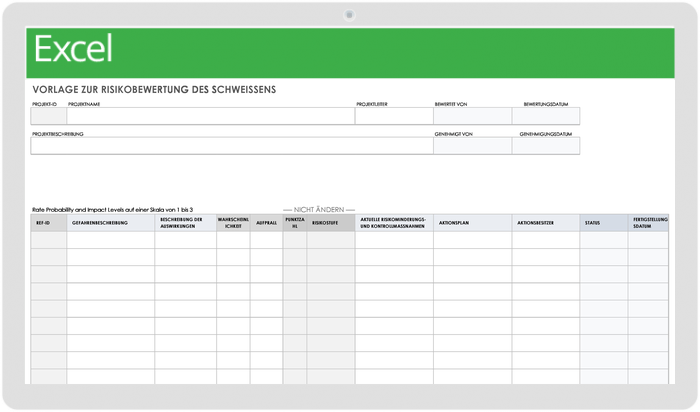Click the Wahrscheinlichkeit column header
The image size is (700, 412).
(233, 223)
